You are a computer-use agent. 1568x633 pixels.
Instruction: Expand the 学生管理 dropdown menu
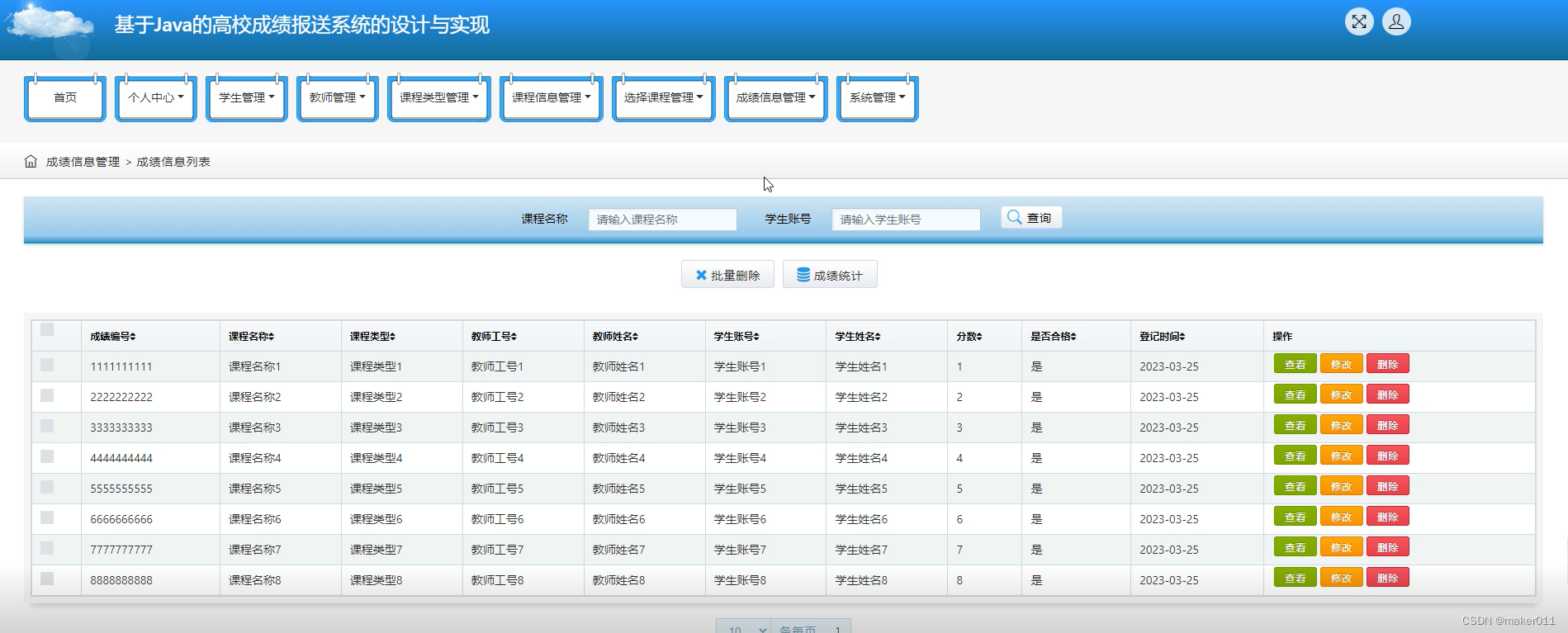click(247, 98)
